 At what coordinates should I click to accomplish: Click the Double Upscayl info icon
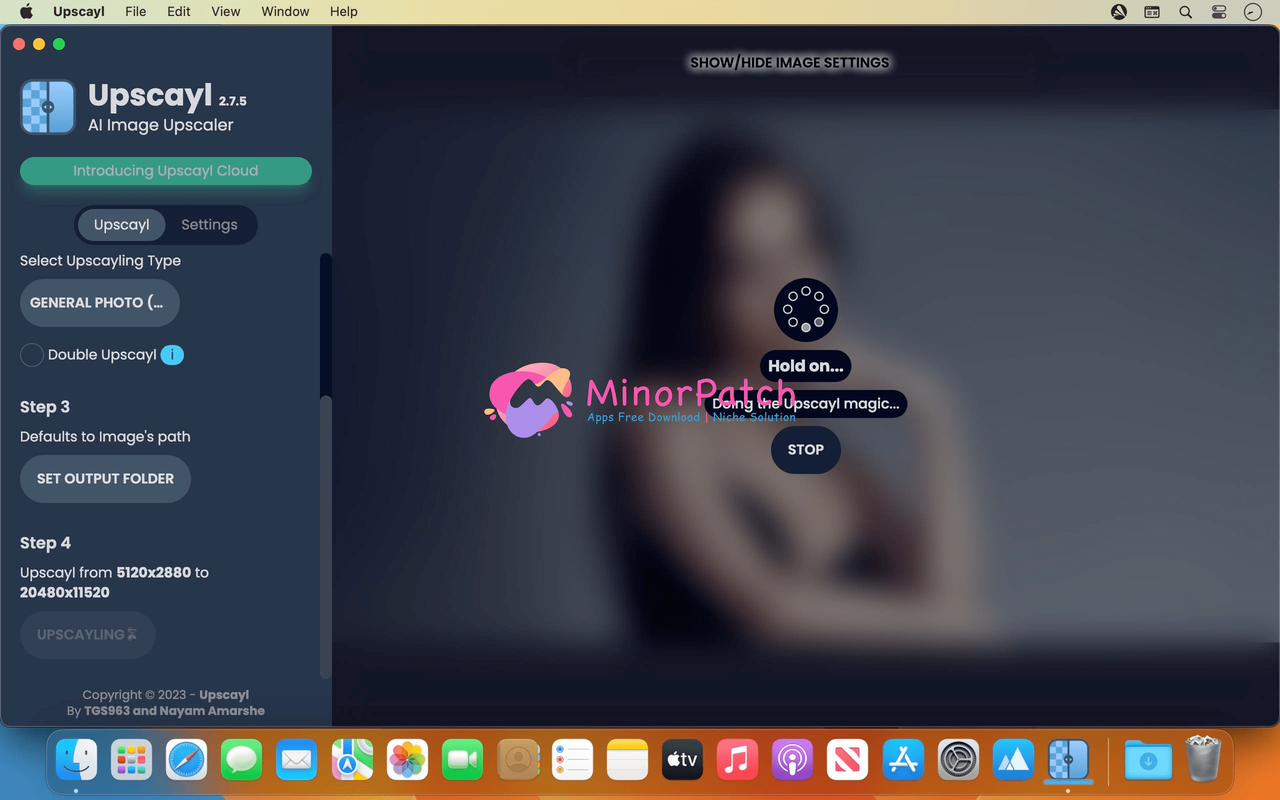coord(172,354)
